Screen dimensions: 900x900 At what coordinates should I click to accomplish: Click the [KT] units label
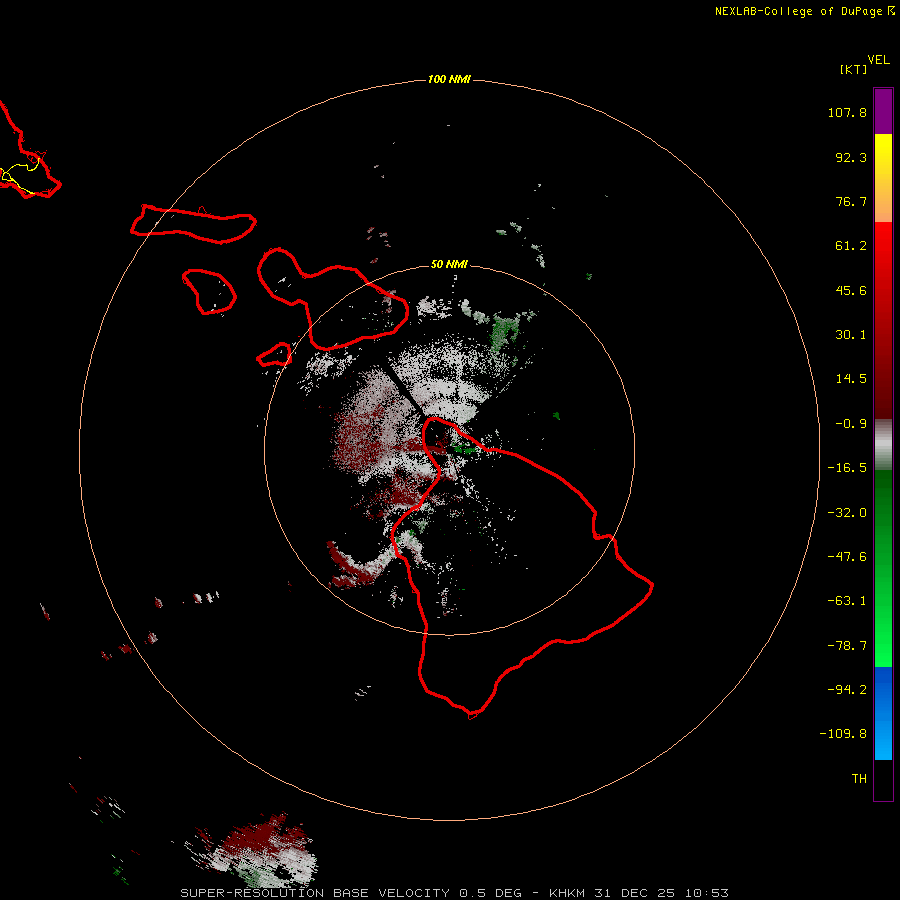click(x=854, y=69)
